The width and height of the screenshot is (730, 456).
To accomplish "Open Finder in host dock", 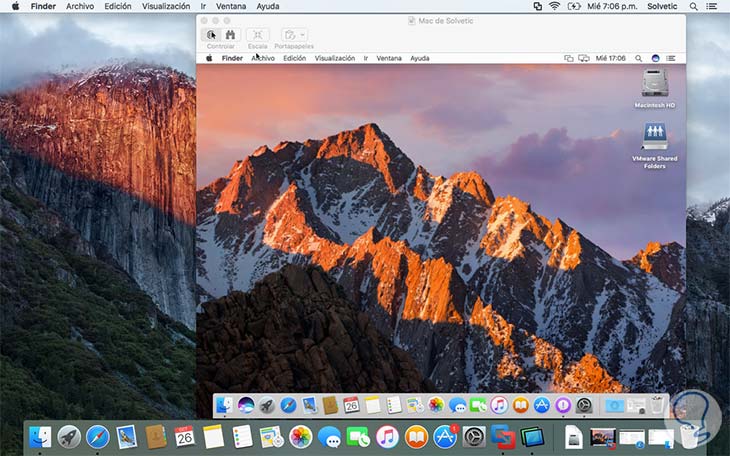I will (40, 437).
